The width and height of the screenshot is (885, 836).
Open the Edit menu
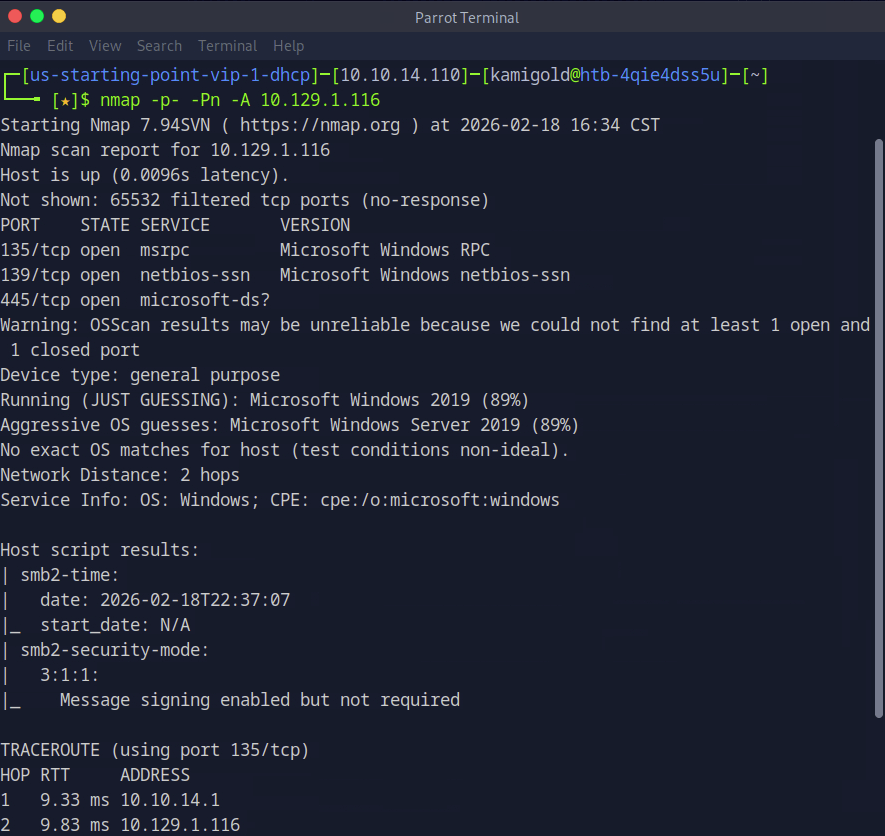pyautogui.click(x=60, y=46)
